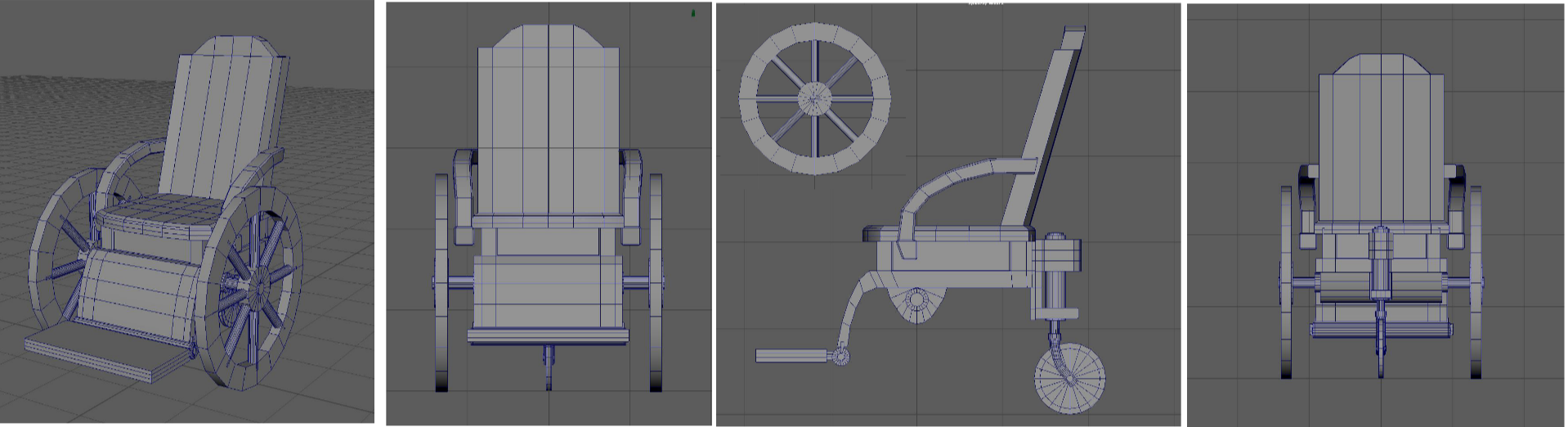This screenshot has height=427, width=1568.
Task: Click the hub center of the detached wheel
Action: (x=814, y=99)
